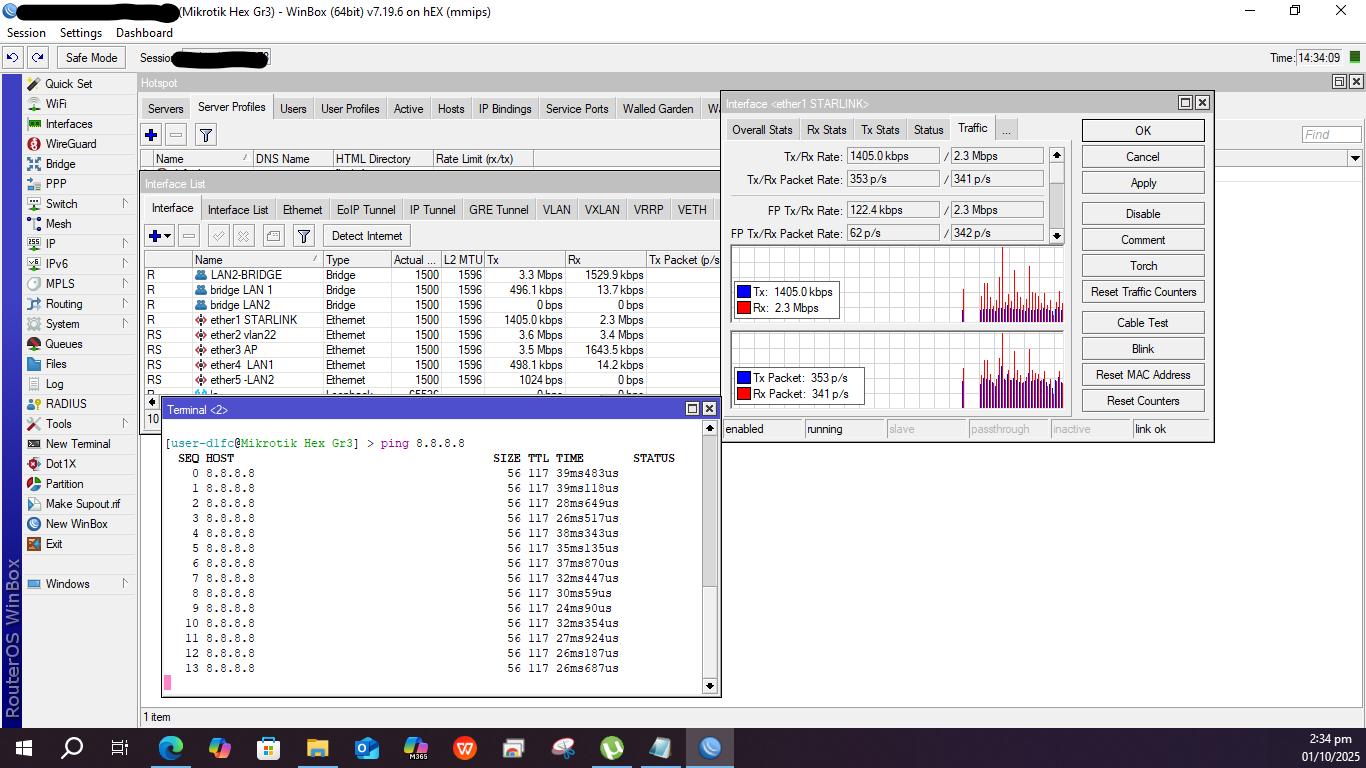Click the disable X icon in Interface List
Screen dimensions: 1366x768
click(243, 236)
